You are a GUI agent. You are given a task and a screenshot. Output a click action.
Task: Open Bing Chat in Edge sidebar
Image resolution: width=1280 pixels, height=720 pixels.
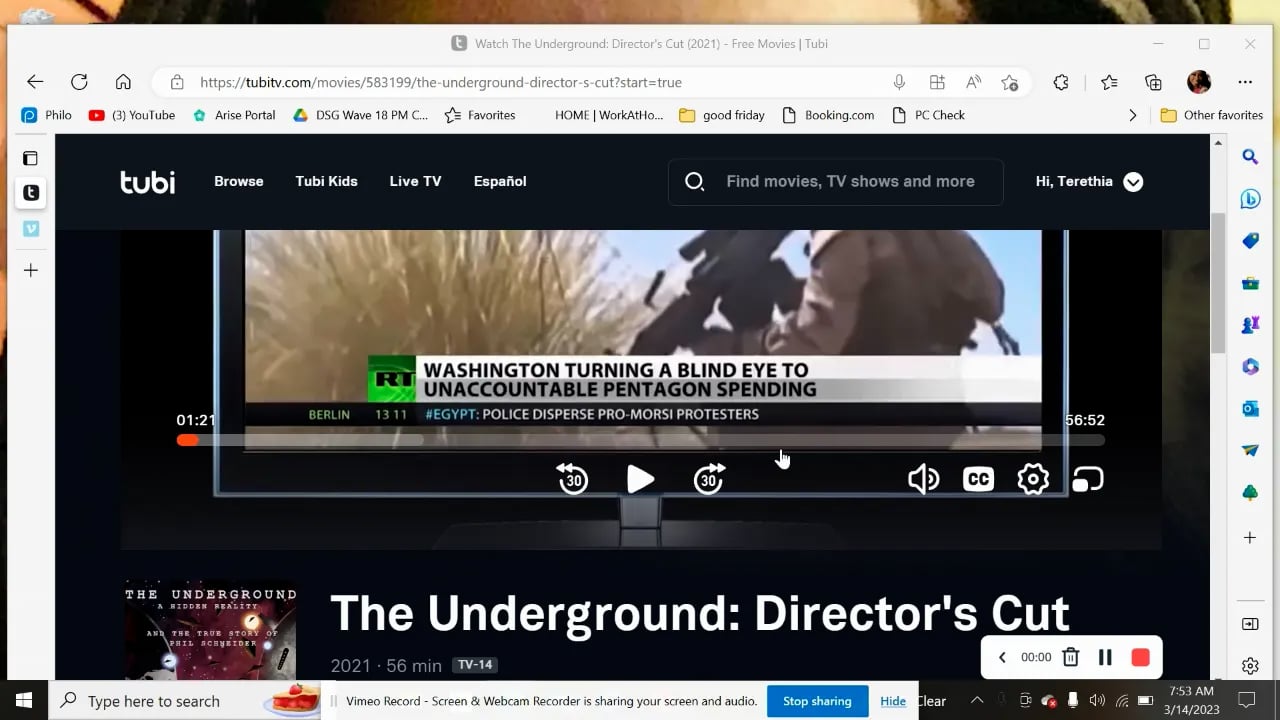coord(1250,199)
